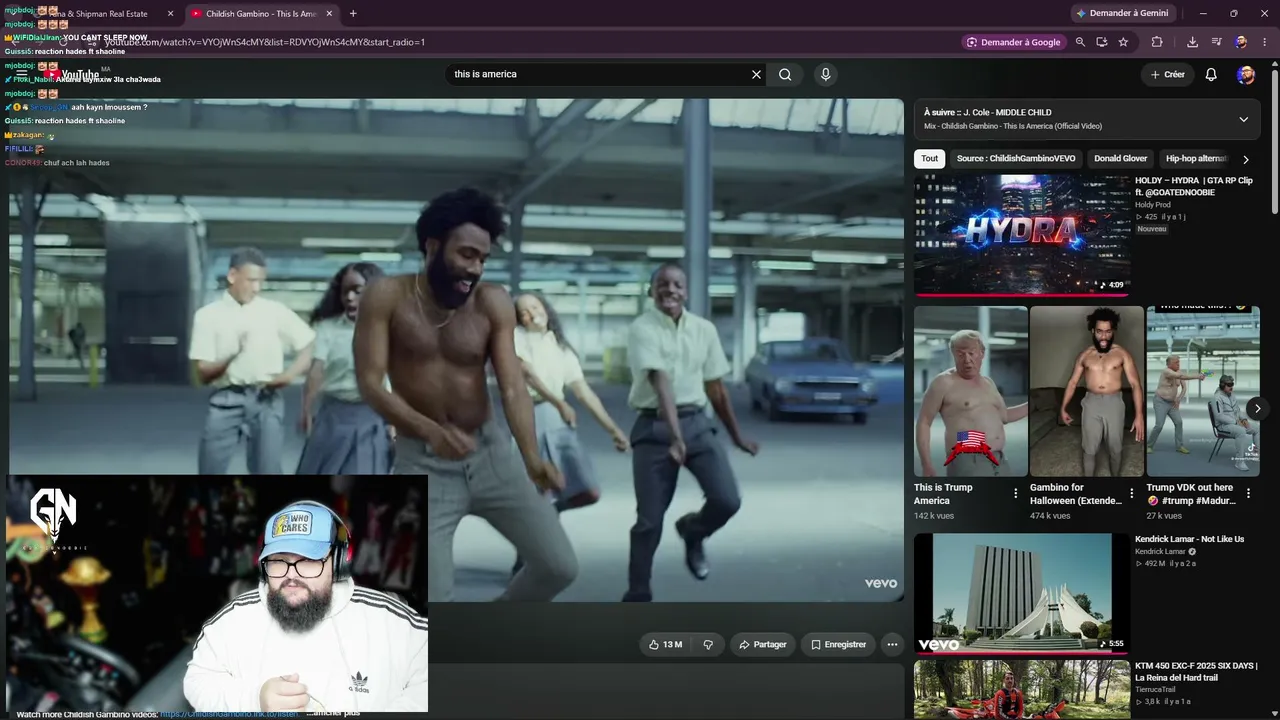Viewport: 1280px width, 720px height.
Task: Open Kendrick Lamar - Not Like Us title
Action: (x=1190, y=539)
